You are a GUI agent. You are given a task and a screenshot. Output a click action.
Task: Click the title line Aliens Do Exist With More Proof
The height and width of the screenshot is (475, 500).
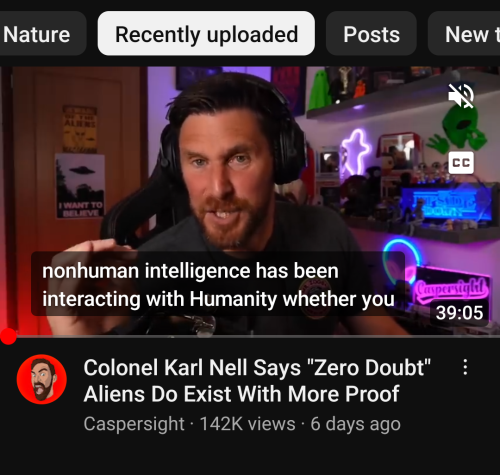coord(241,394)
